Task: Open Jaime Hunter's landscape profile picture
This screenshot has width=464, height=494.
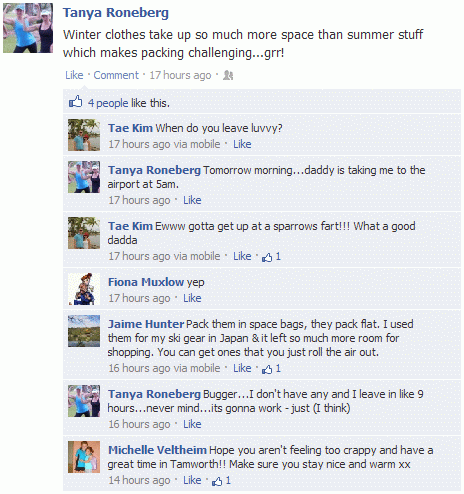Action: click(84, 331)
